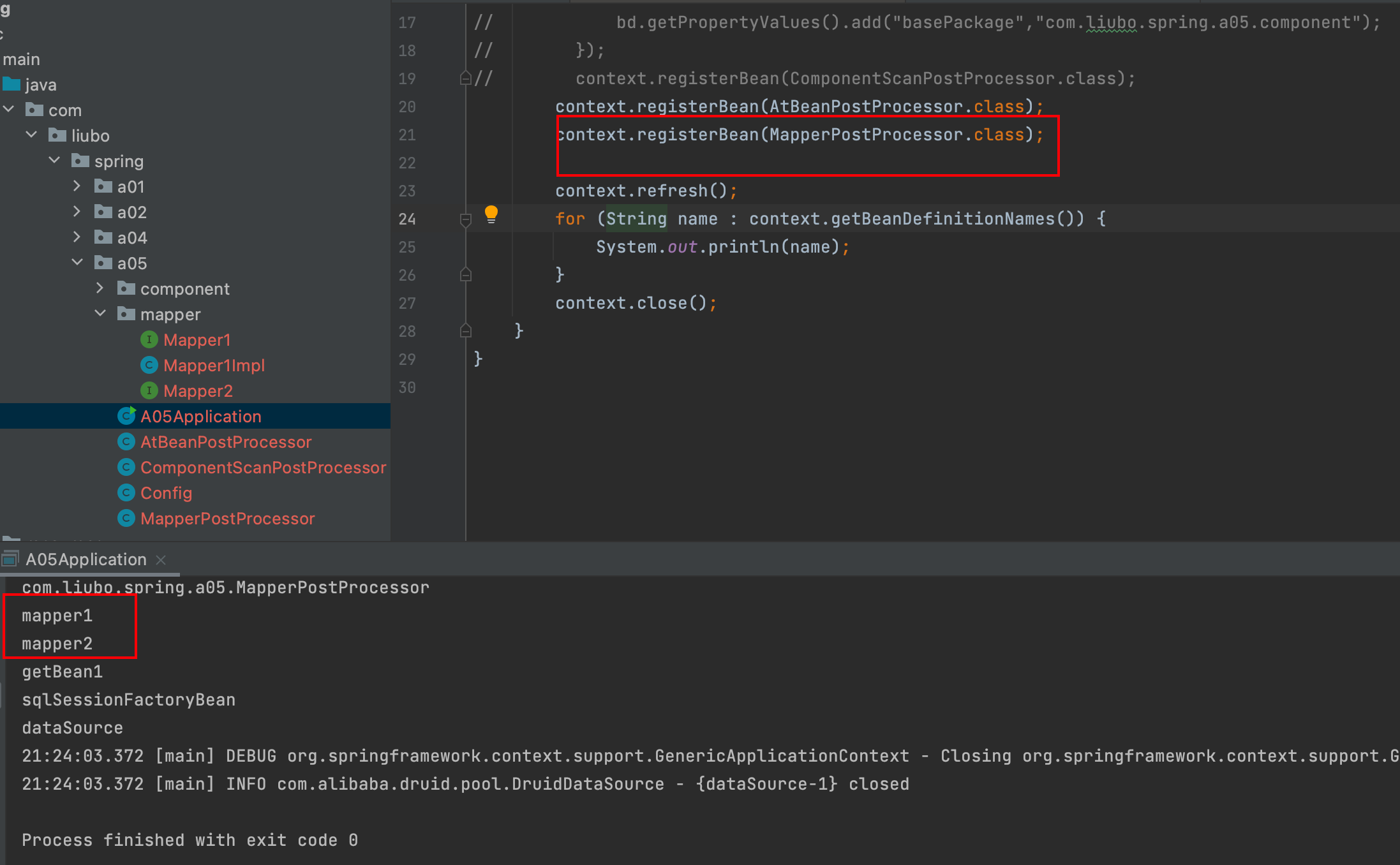Open Mapper1 in the project tree
The height and width of the screenshot is (865, 1400).
click(197, 340)
